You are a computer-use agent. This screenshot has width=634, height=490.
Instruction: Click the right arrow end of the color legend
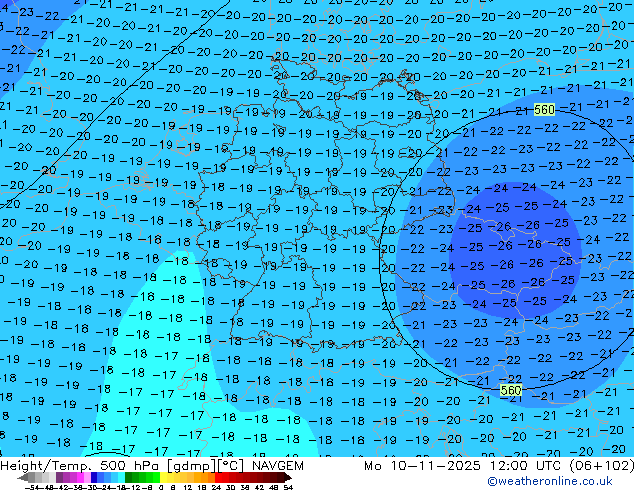[x=287, y=478]
